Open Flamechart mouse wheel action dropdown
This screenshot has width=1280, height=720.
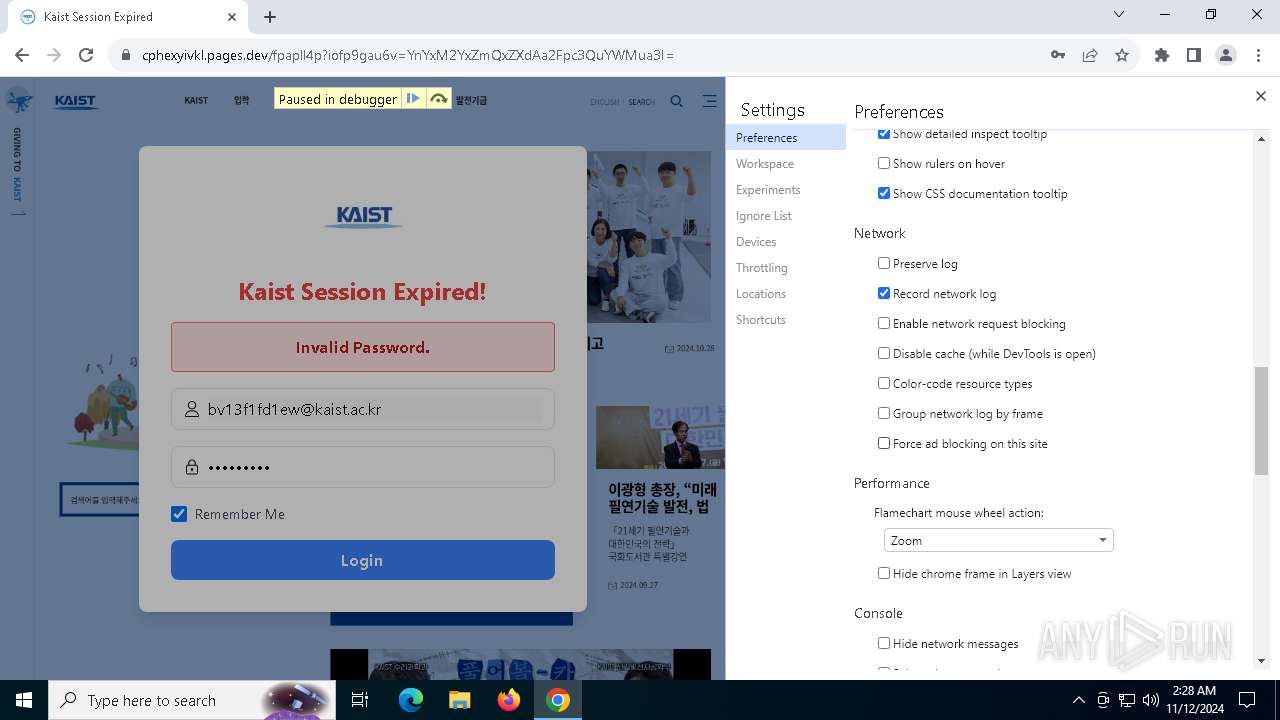coord(998,540)
